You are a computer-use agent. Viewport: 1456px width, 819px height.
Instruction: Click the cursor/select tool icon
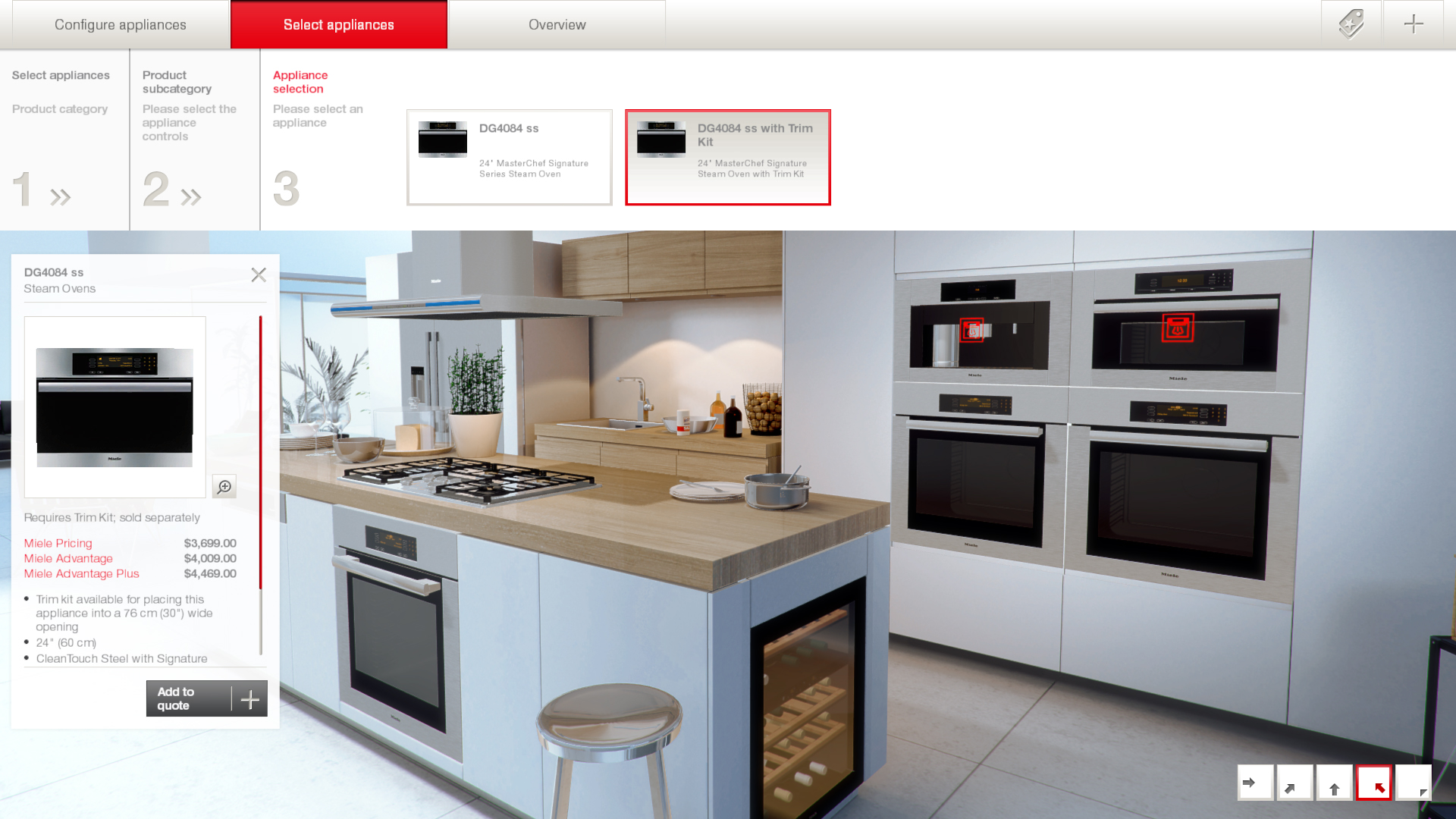(x=1374, y=784)
